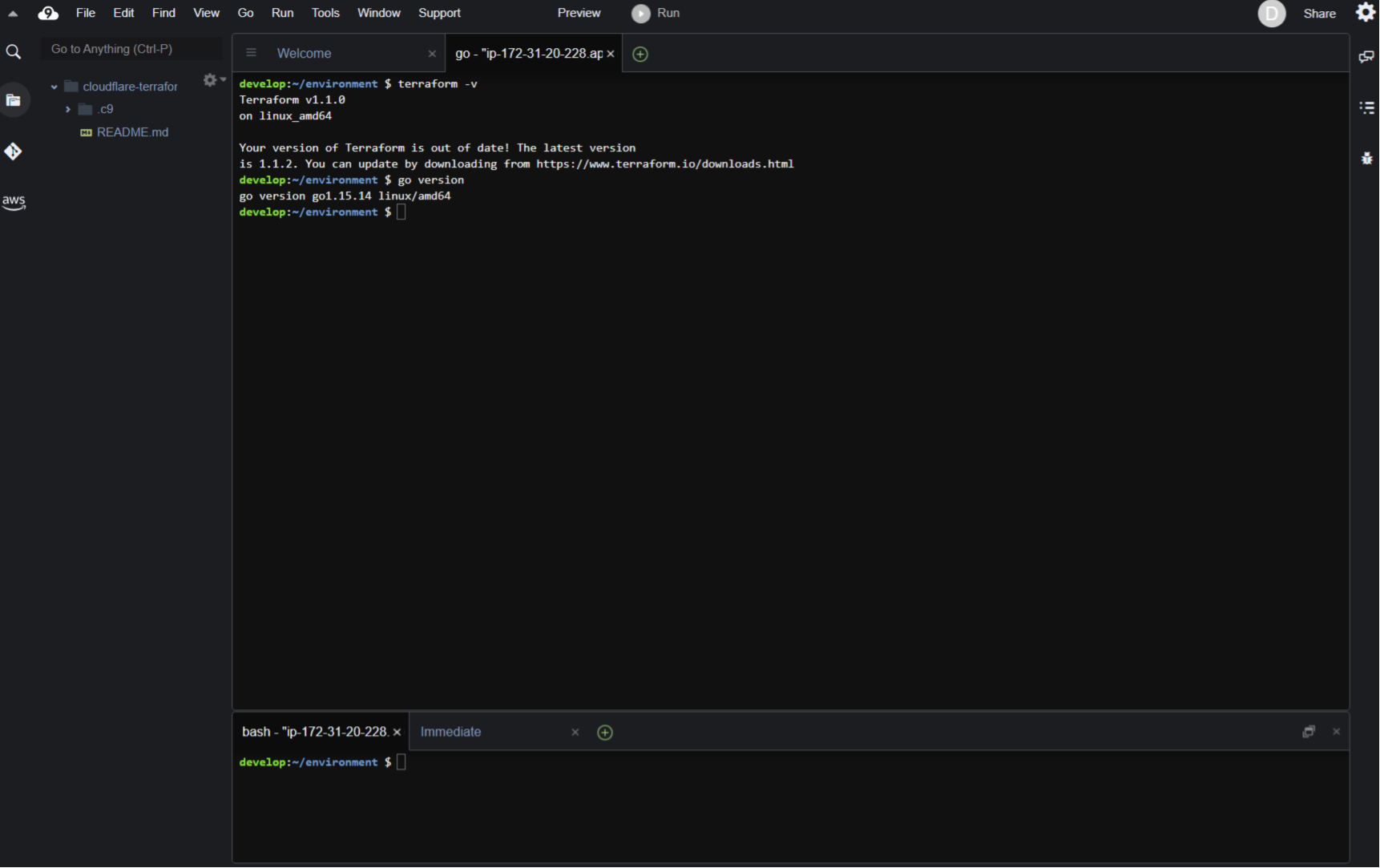Show the Environment file tree panel icon

click(x=13, y=100)
